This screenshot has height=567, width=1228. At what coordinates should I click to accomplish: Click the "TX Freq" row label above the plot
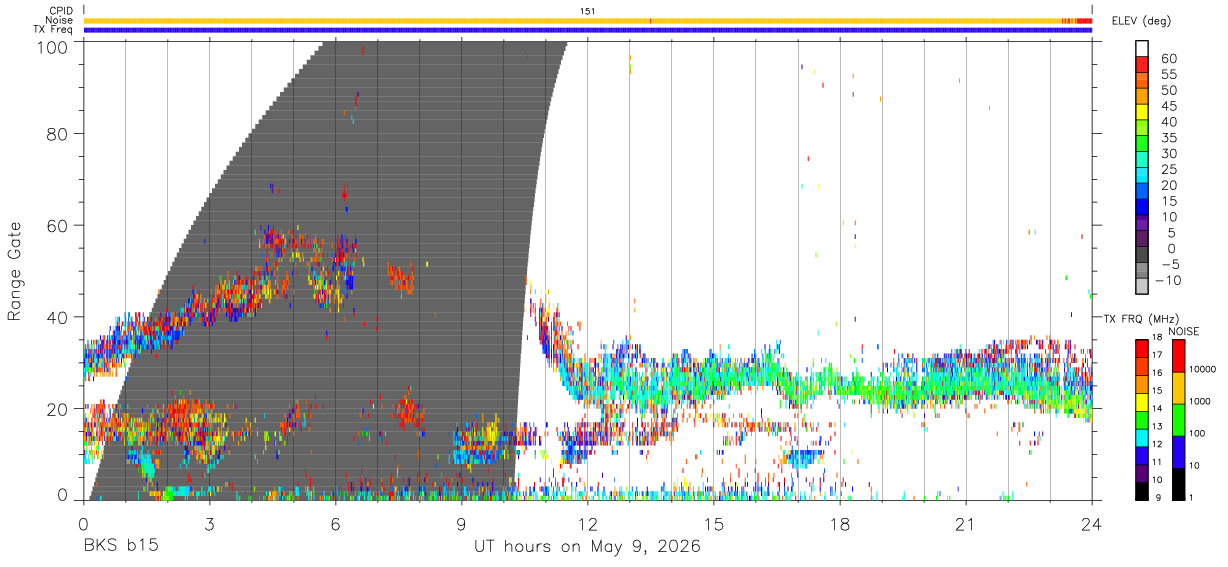pos(53,30)
